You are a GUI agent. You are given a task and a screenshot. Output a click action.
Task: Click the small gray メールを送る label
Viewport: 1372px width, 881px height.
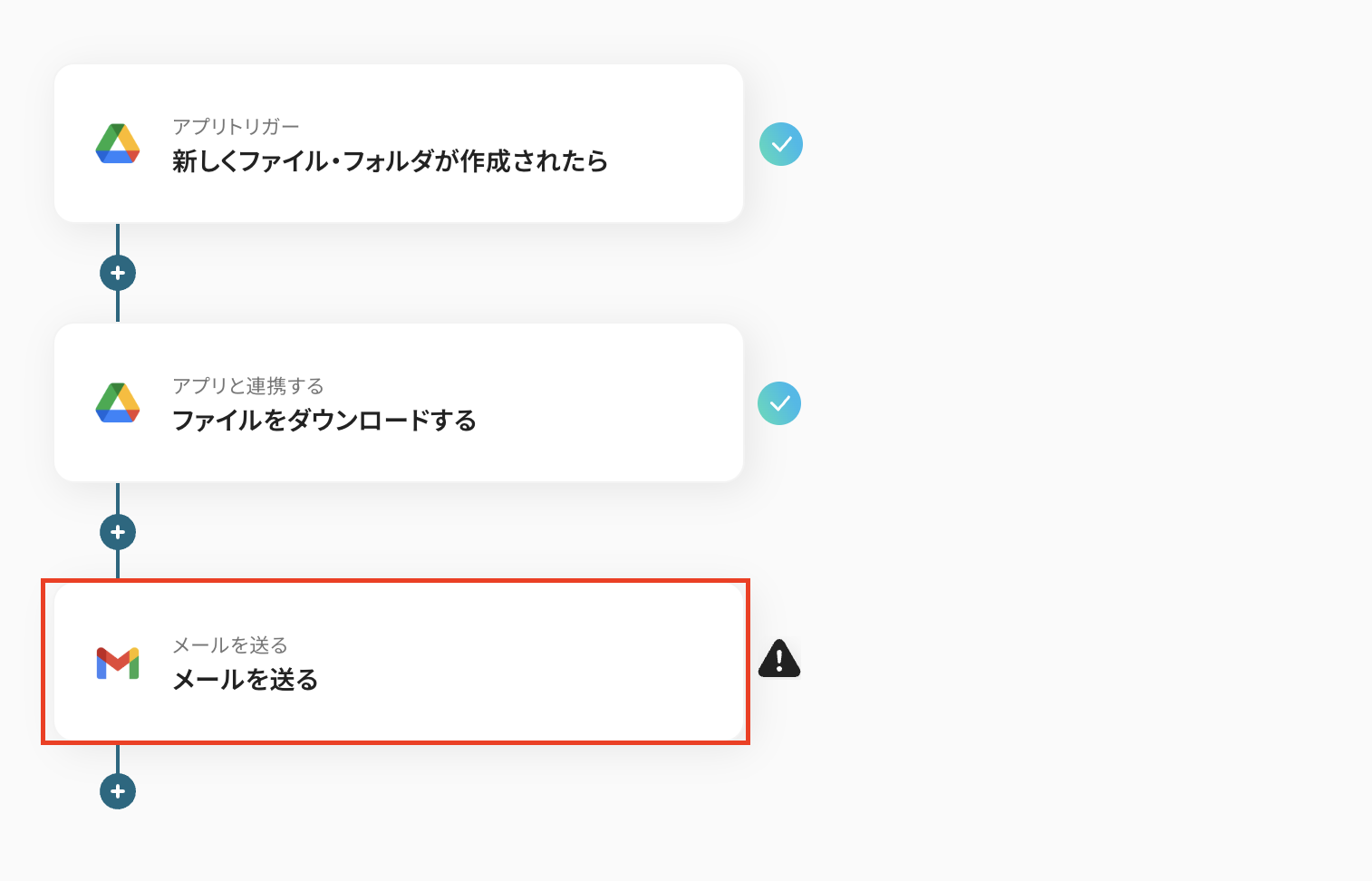click(x=230, y=645)
